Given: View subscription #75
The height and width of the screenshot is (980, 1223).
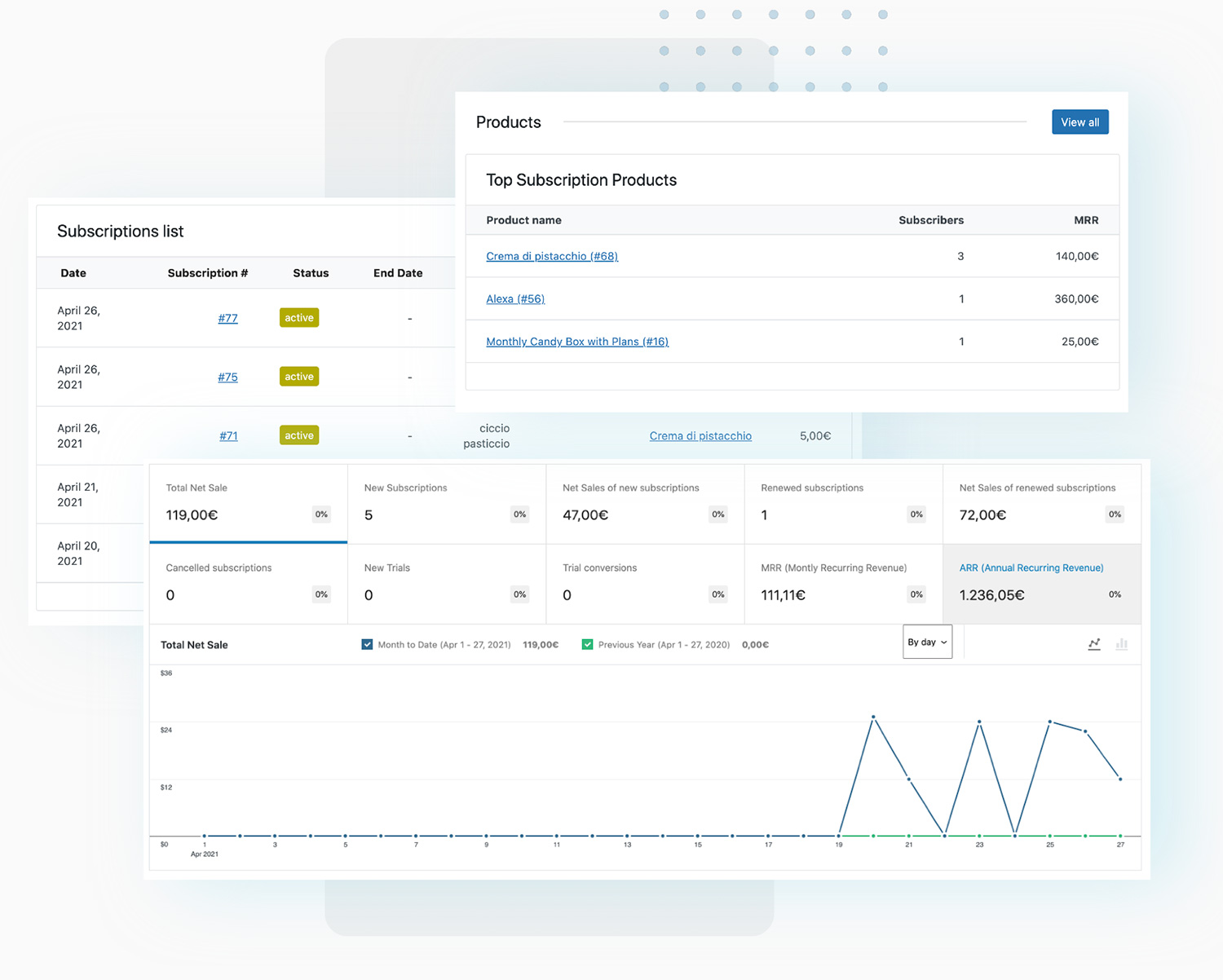Looking at the screenshot, I should pyautogui.click(x=227, y=377).
